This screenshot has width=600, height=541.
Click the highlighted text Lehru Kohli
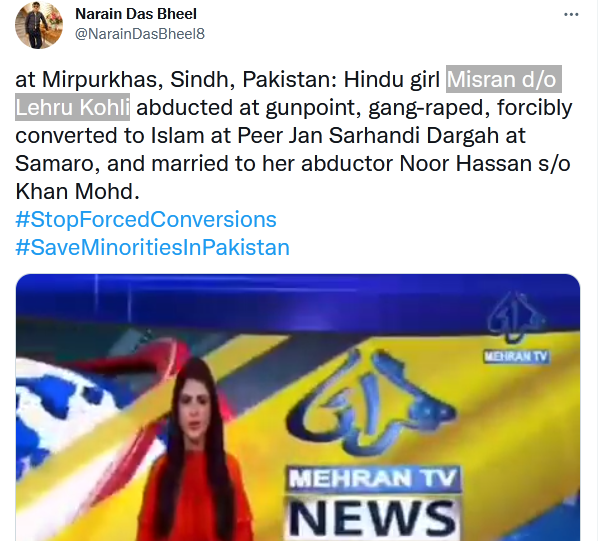[x=72, y=107]
